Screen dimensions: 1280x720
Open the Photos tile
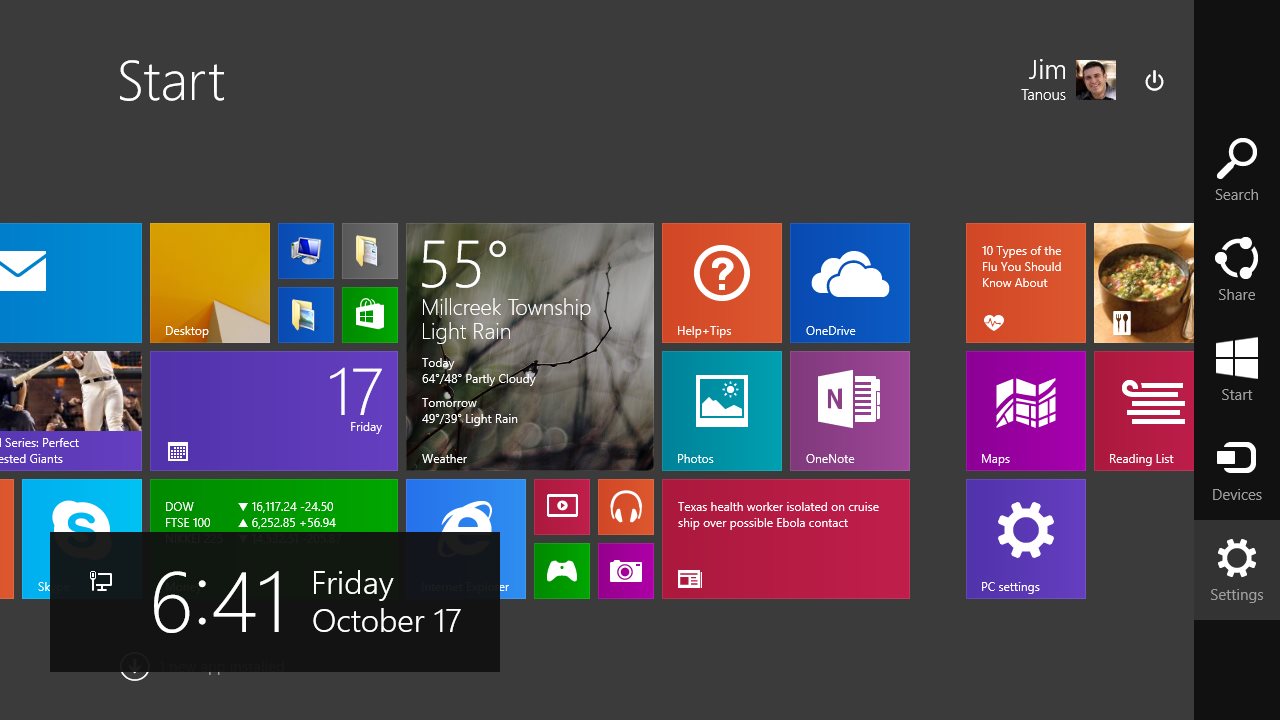tap(722, 411)
